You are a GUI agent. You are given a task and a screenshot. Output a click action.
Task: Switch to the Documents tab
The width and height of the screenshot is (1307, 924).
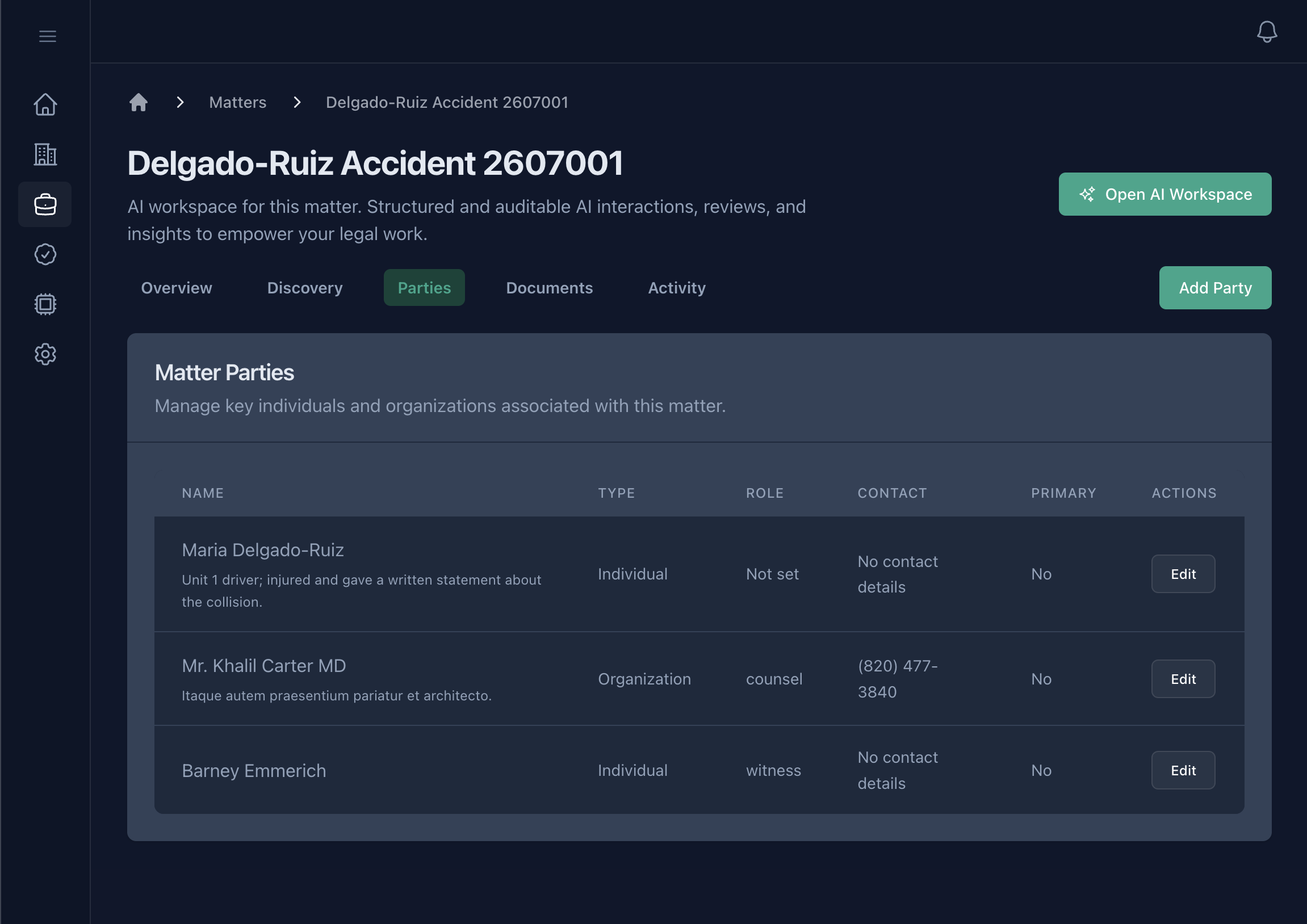[550, 288]
